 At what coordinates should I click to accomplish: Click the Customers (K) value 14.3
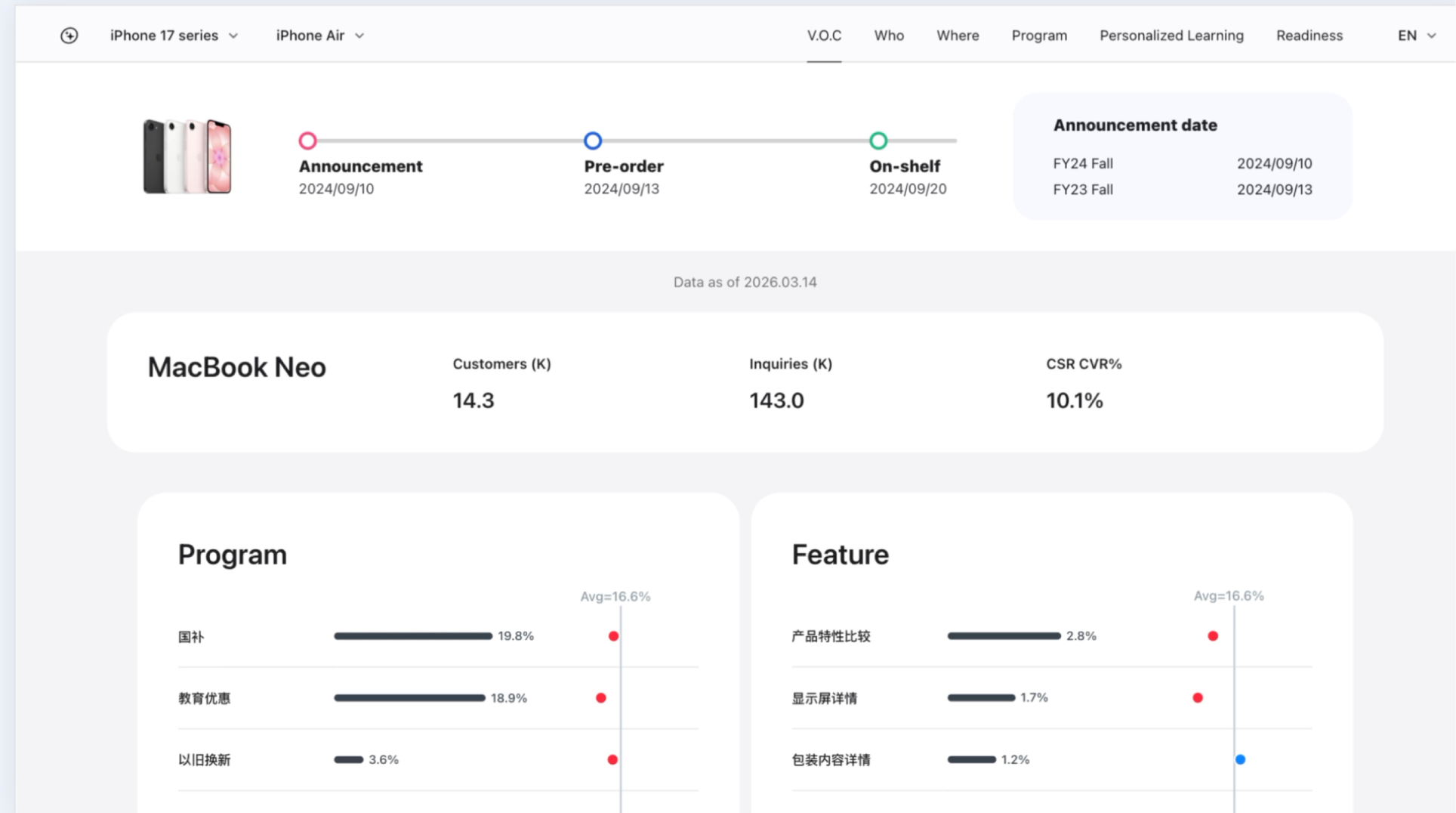[474, 400]
